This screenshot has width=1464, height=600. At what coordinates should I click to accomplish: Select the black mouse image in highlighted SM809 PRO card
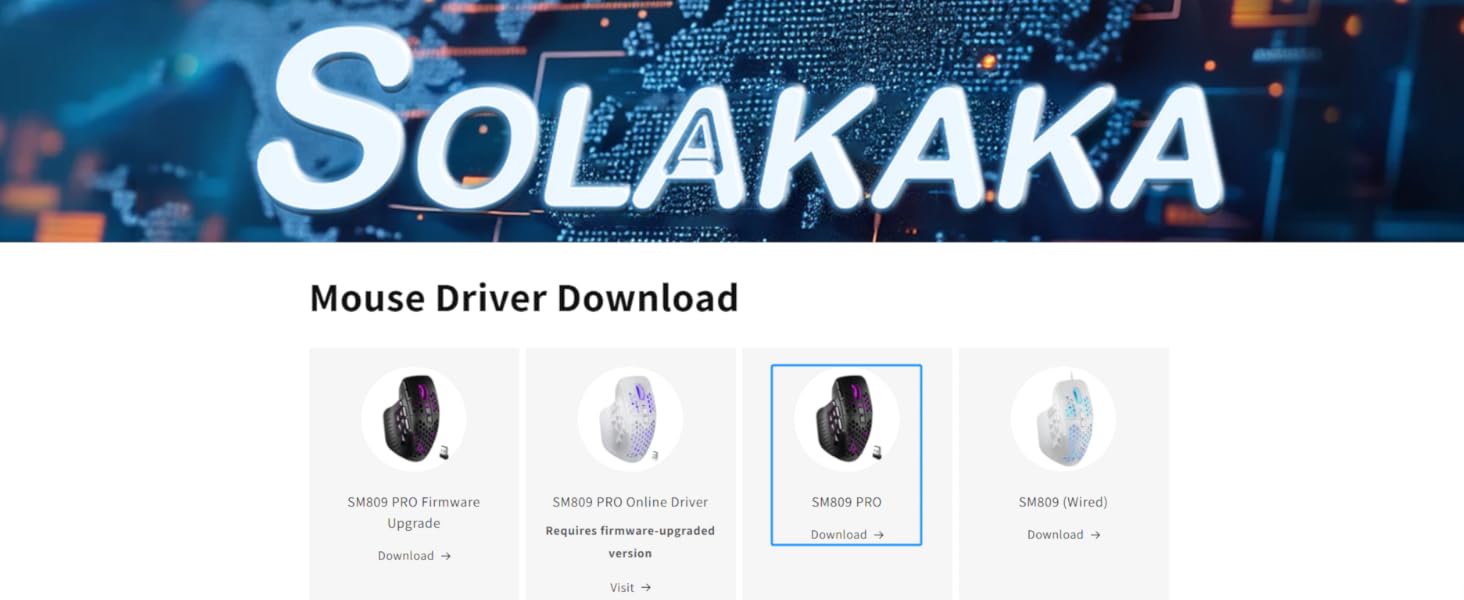[x=847, y=419]
